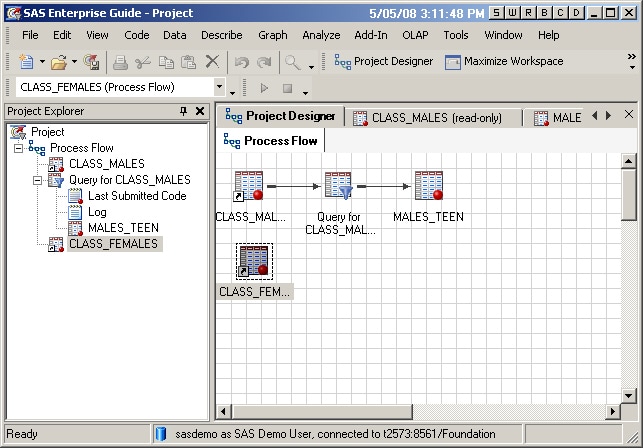This screenshot has height=448, width=643.
Task: Collapse the Query for CLASS_MALES tree node
Action: point(37,180)
